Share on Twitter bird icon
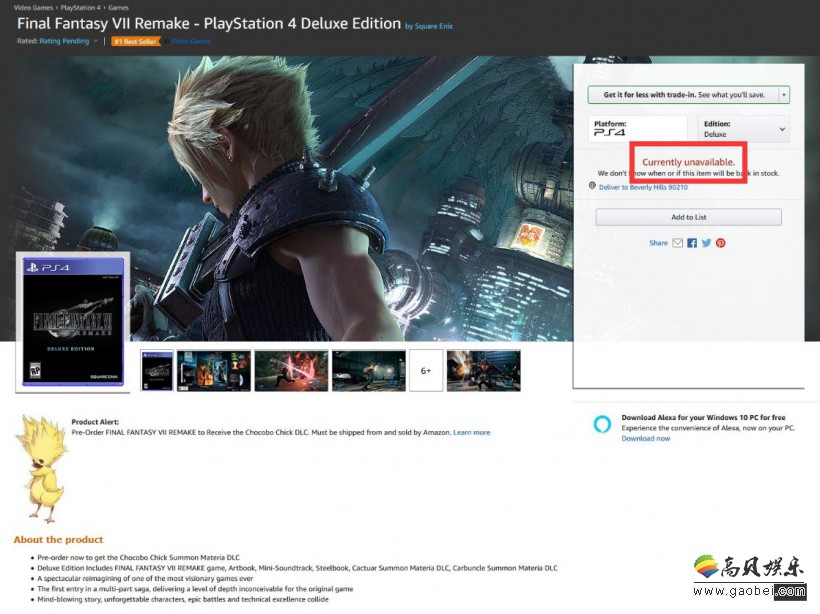The height and width of the screenshot is (614, 820). tap(707, 243)
